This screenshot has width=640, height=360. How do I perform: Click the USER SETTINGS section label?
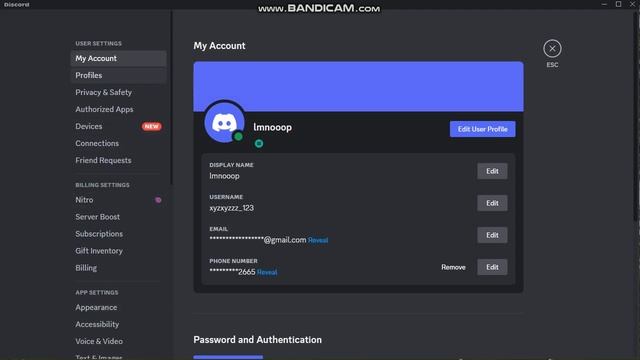[x=98, y=43]
